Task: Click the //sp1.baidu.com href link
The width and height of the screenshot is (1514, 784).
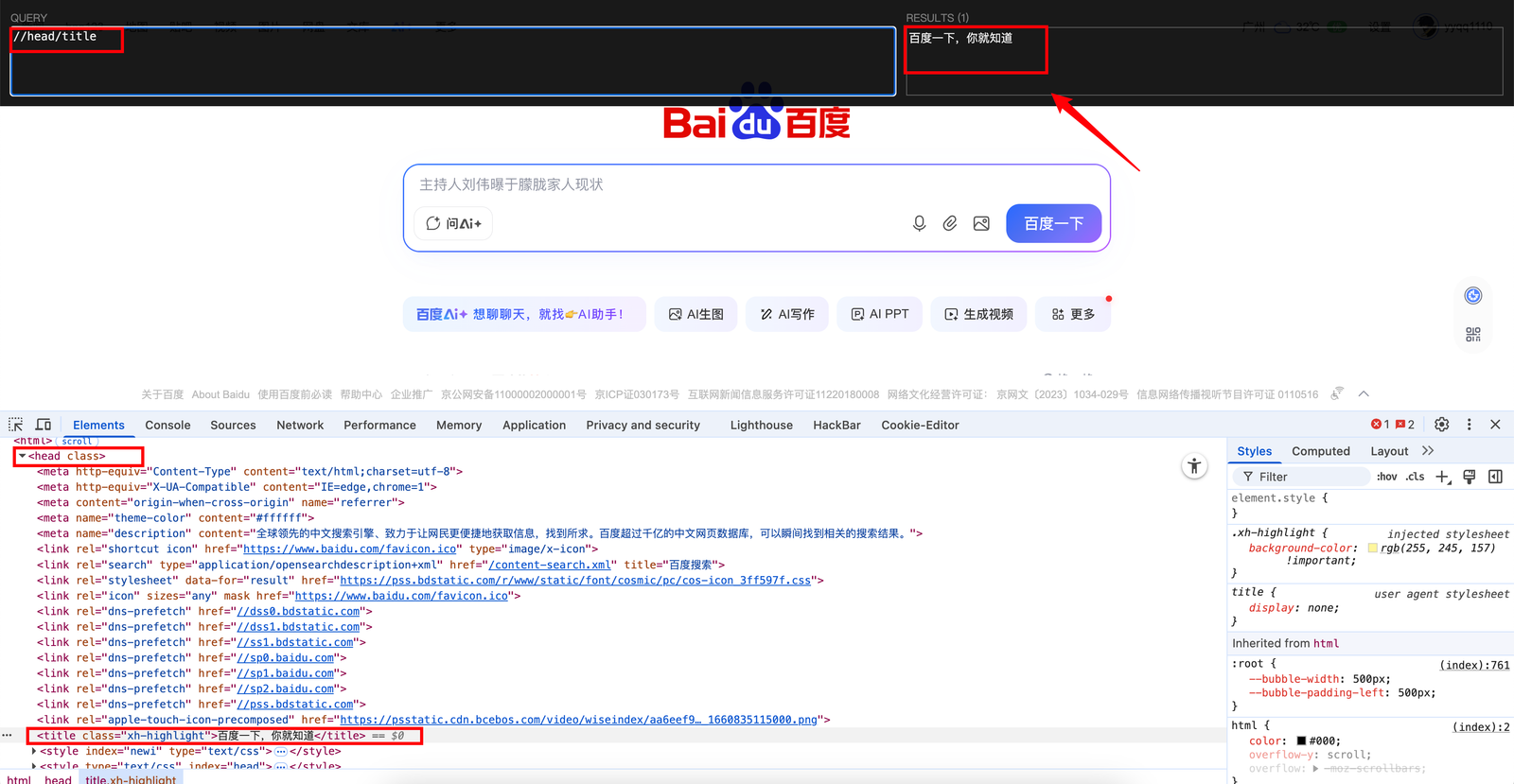Action: pos(285,673)
